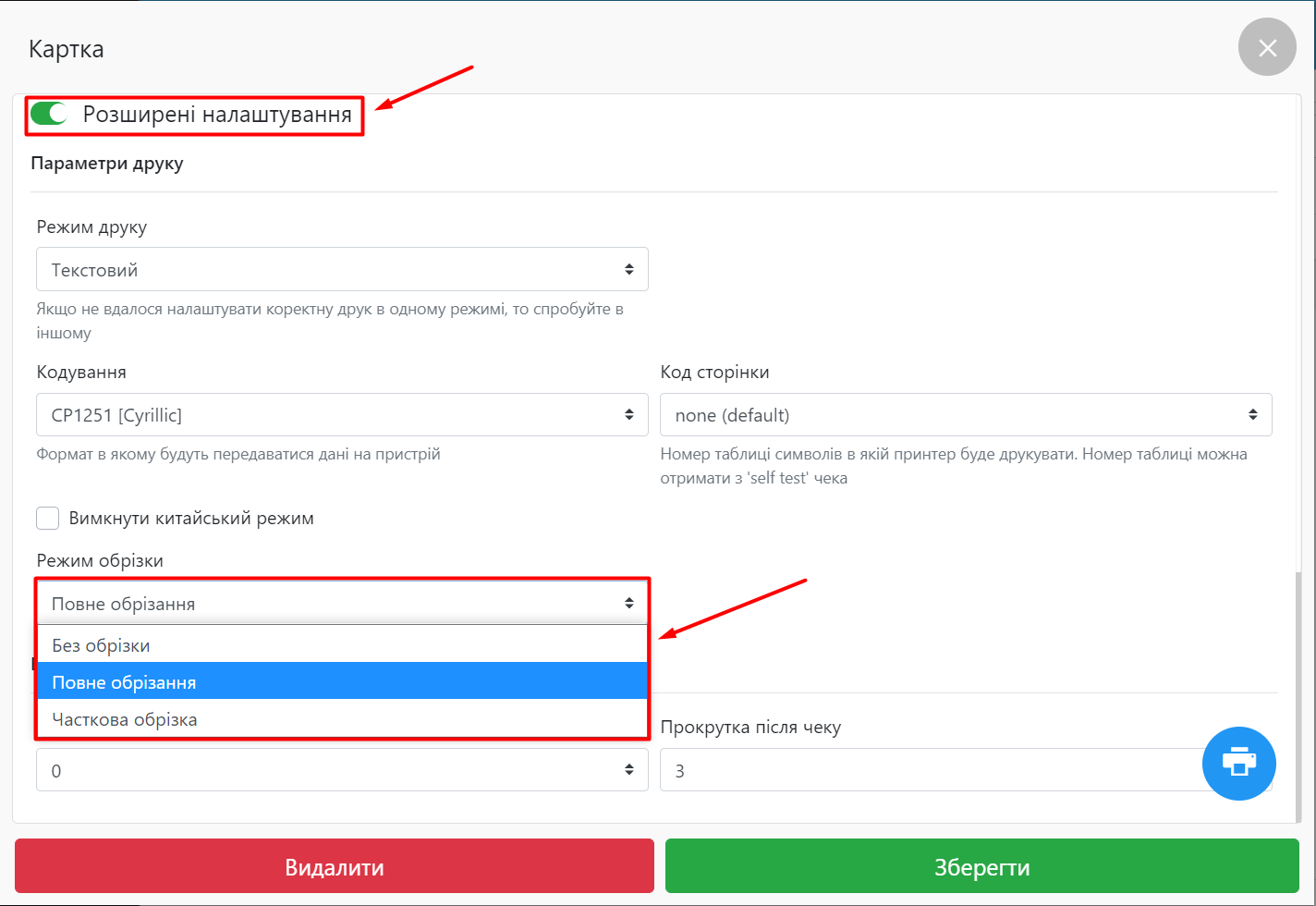Image resolution: width=1316 pixels, height=906 pixels.
Task: Click the blue printer test print icon
Action: coord(1238,763)
